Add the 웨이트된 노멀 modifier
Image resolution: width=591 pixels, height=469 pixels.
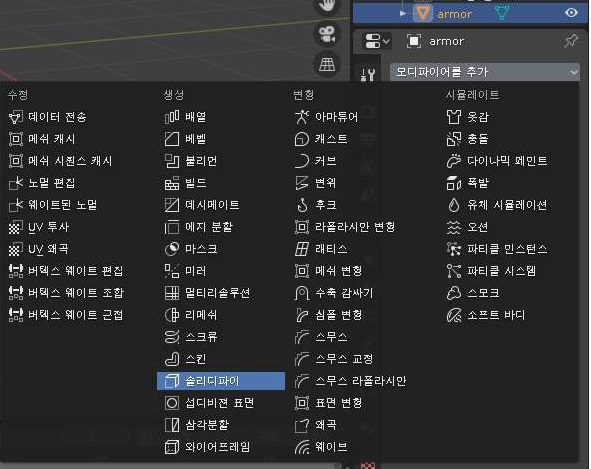53,205
